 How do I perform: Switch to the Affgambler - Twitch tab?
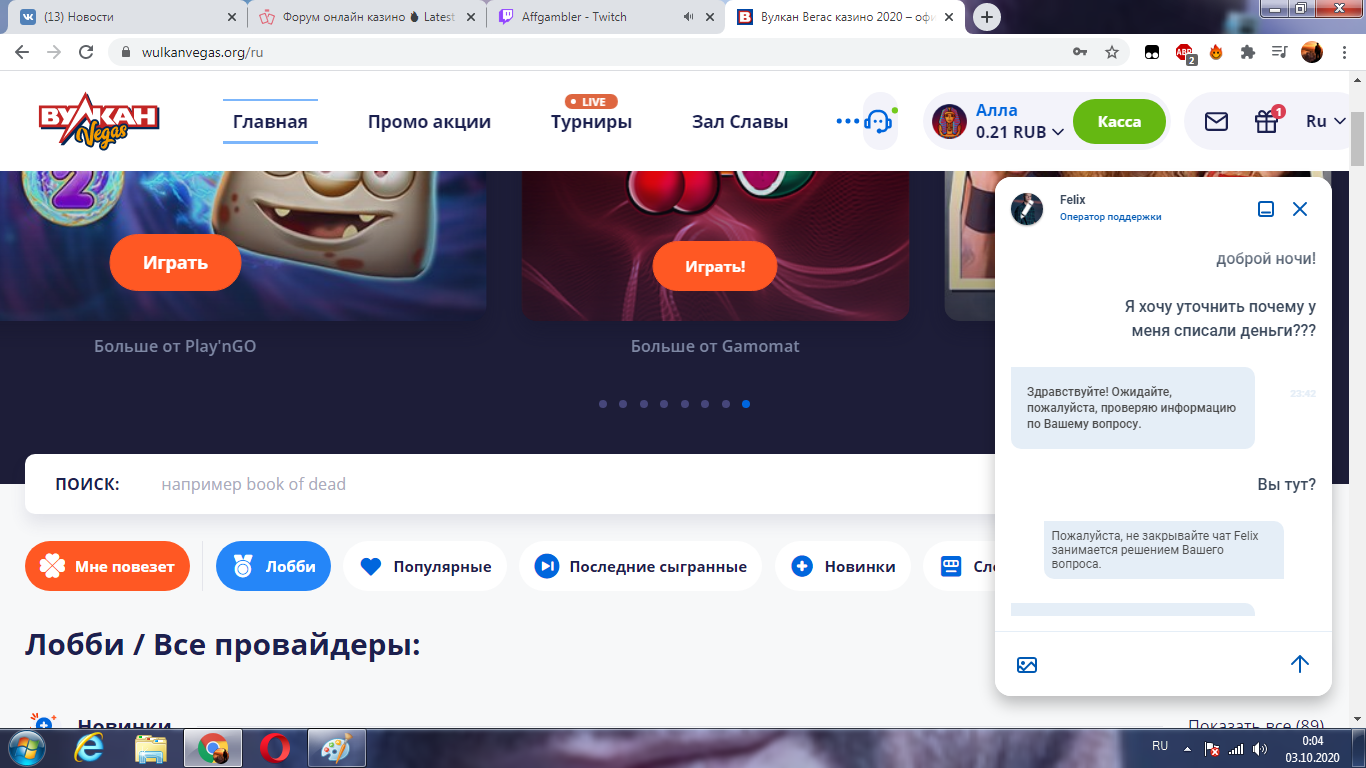click(x=607, y=17)
